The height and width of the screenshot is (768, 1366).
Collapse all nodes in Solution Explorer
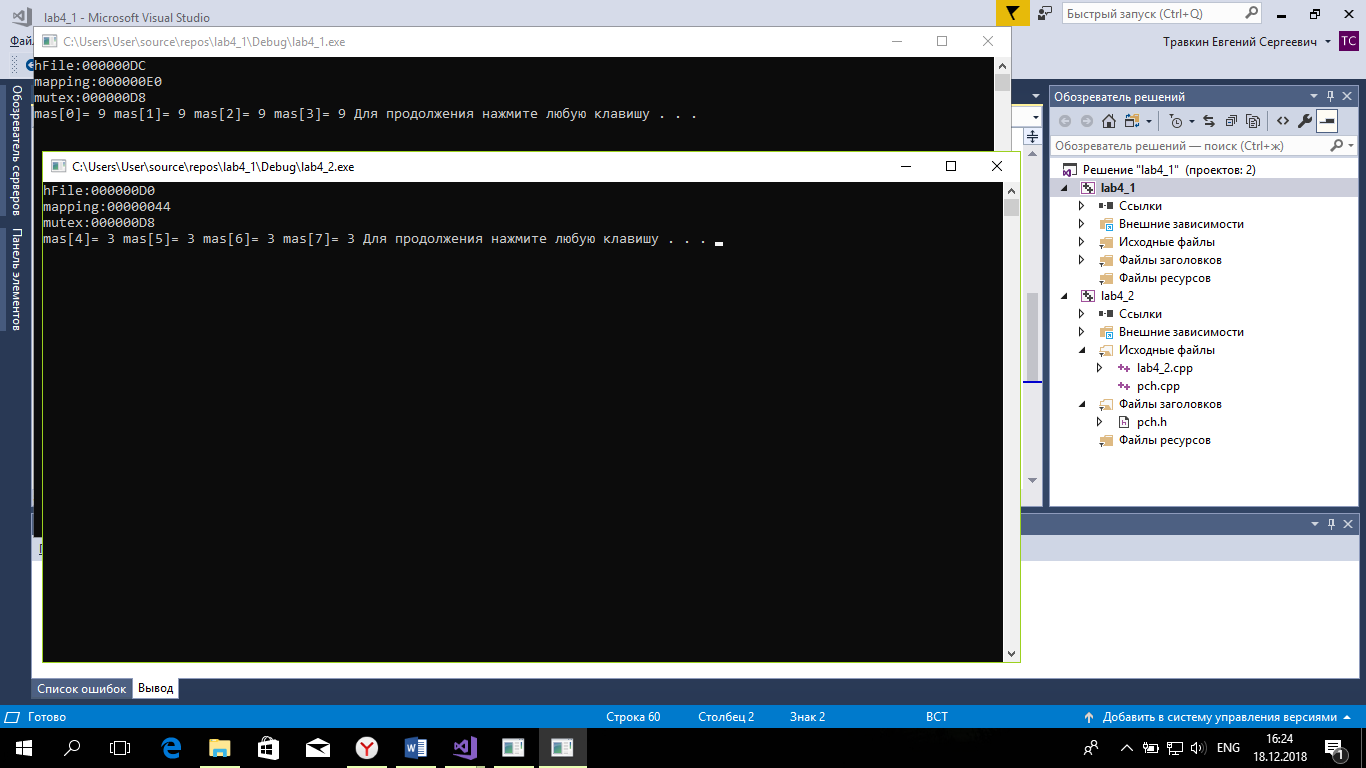click(1230, 121)
